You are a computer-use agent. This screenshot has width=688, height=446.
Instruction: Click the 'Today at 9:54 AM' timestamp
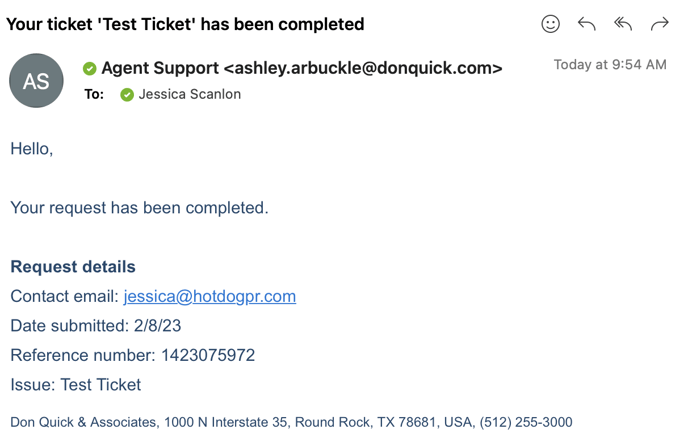click(x=610, y=65)
